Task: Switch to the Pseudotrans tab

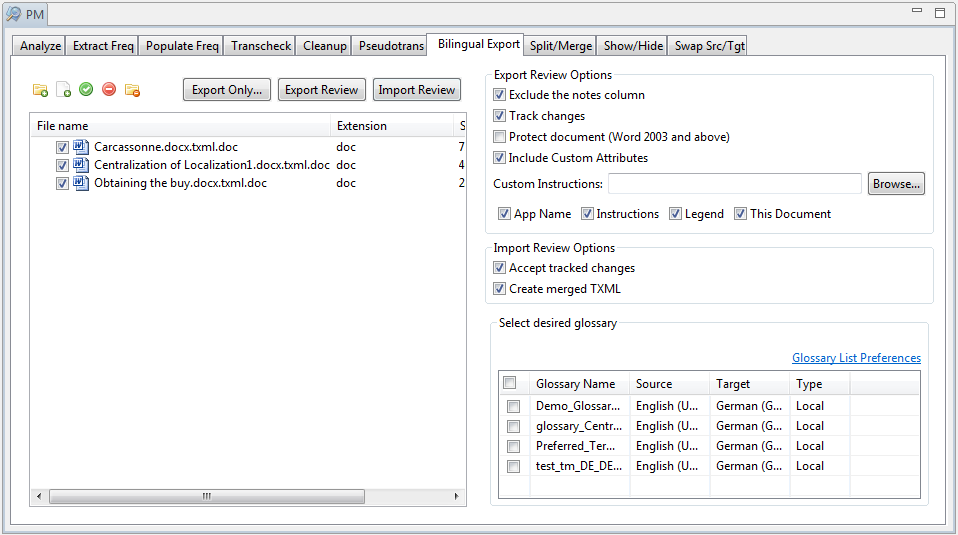Action: click(391, 46)
